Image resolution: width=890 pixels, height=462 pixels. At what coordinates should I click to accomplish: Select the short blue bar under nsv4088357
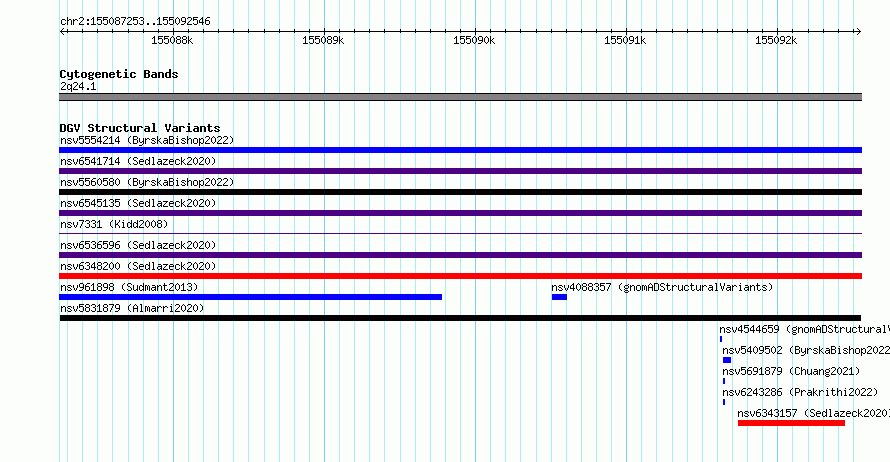(x=559, y=297)
